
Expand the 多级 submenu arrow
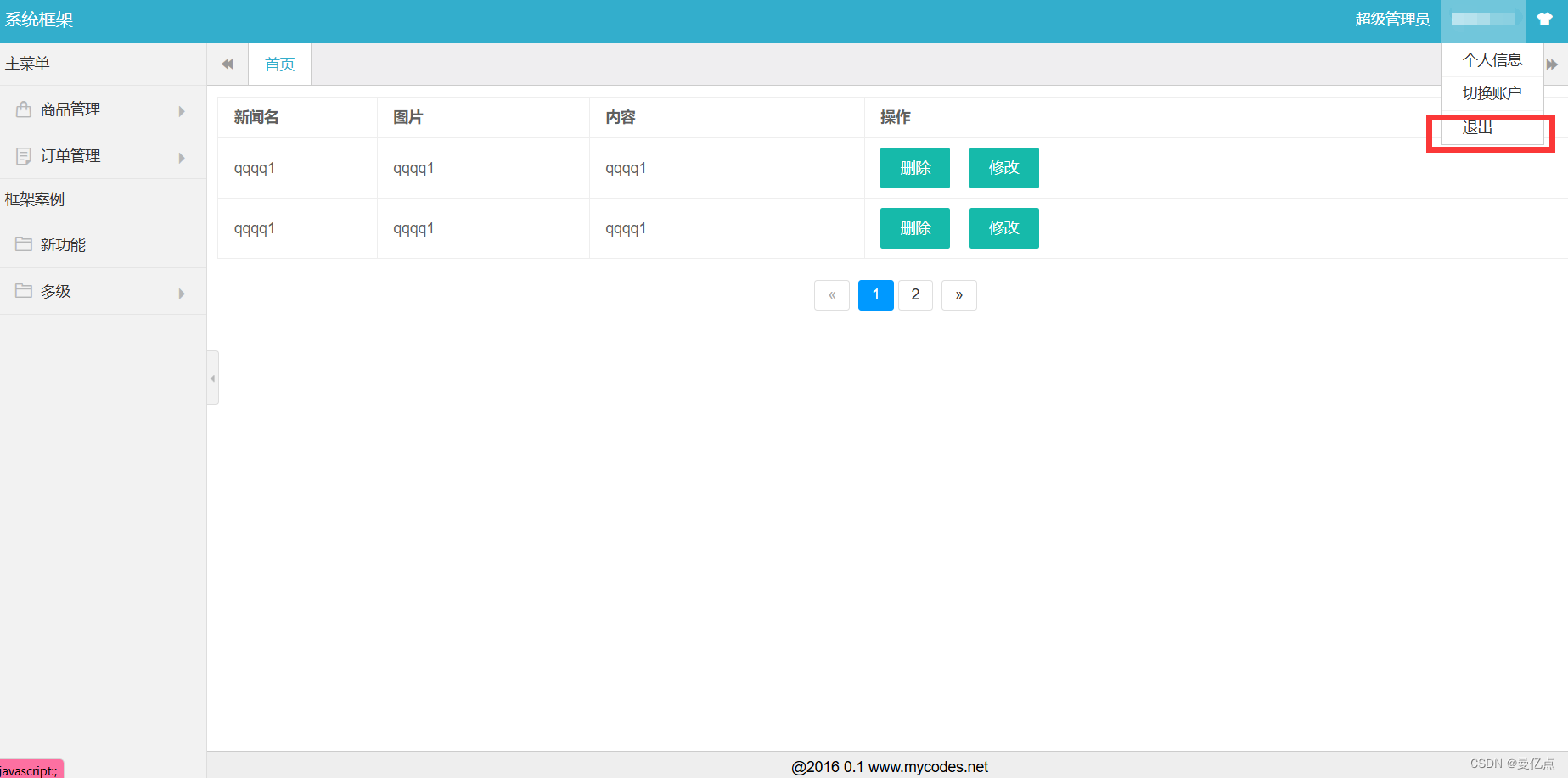click(x=182, y=294)
